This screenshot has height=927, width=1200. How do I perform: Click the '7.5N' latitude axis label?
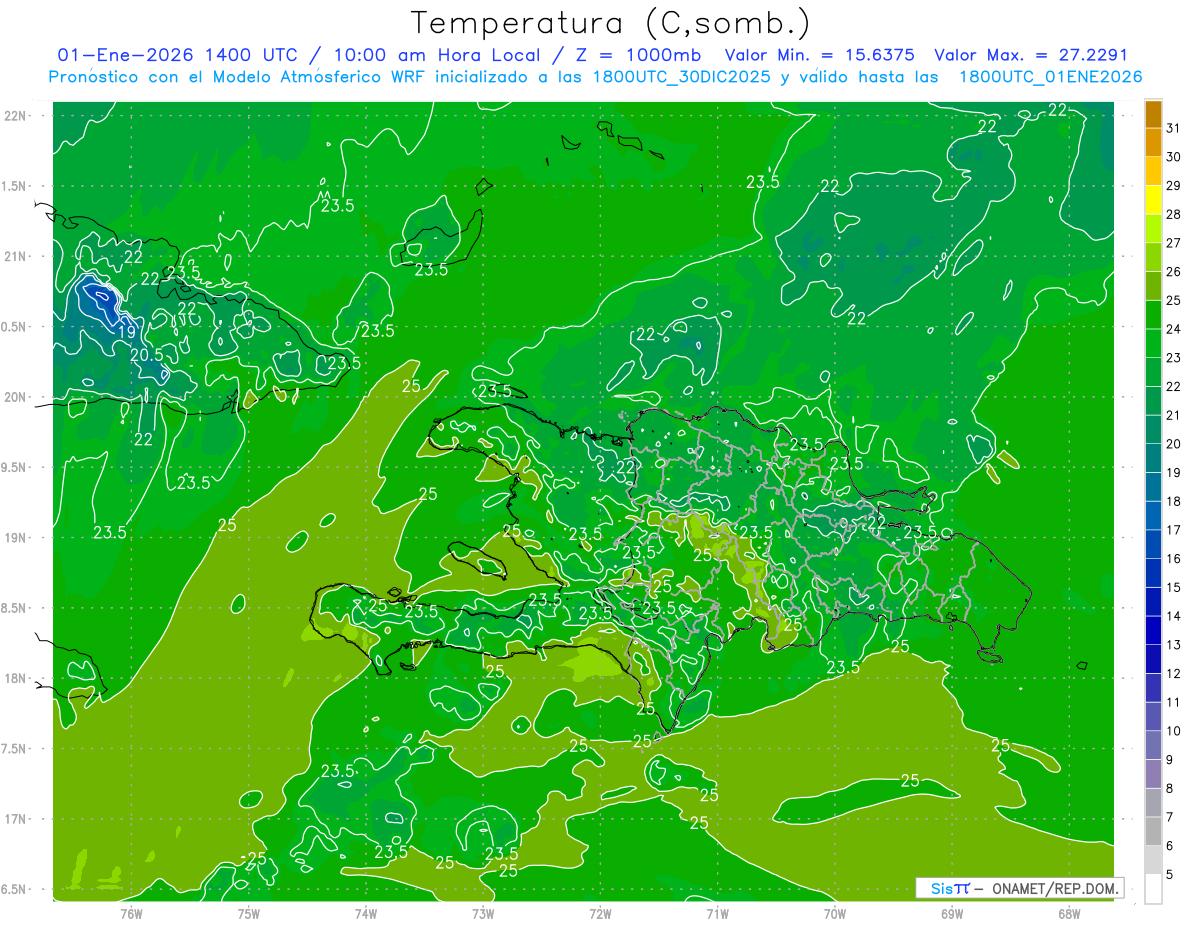[x=15, y=749]
